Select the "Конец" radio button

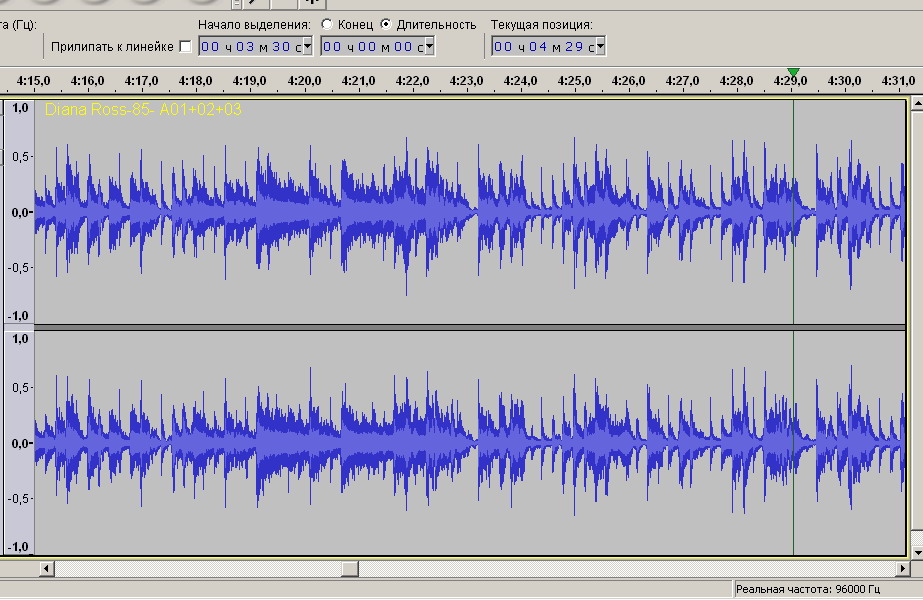click(x=327, y=24)
